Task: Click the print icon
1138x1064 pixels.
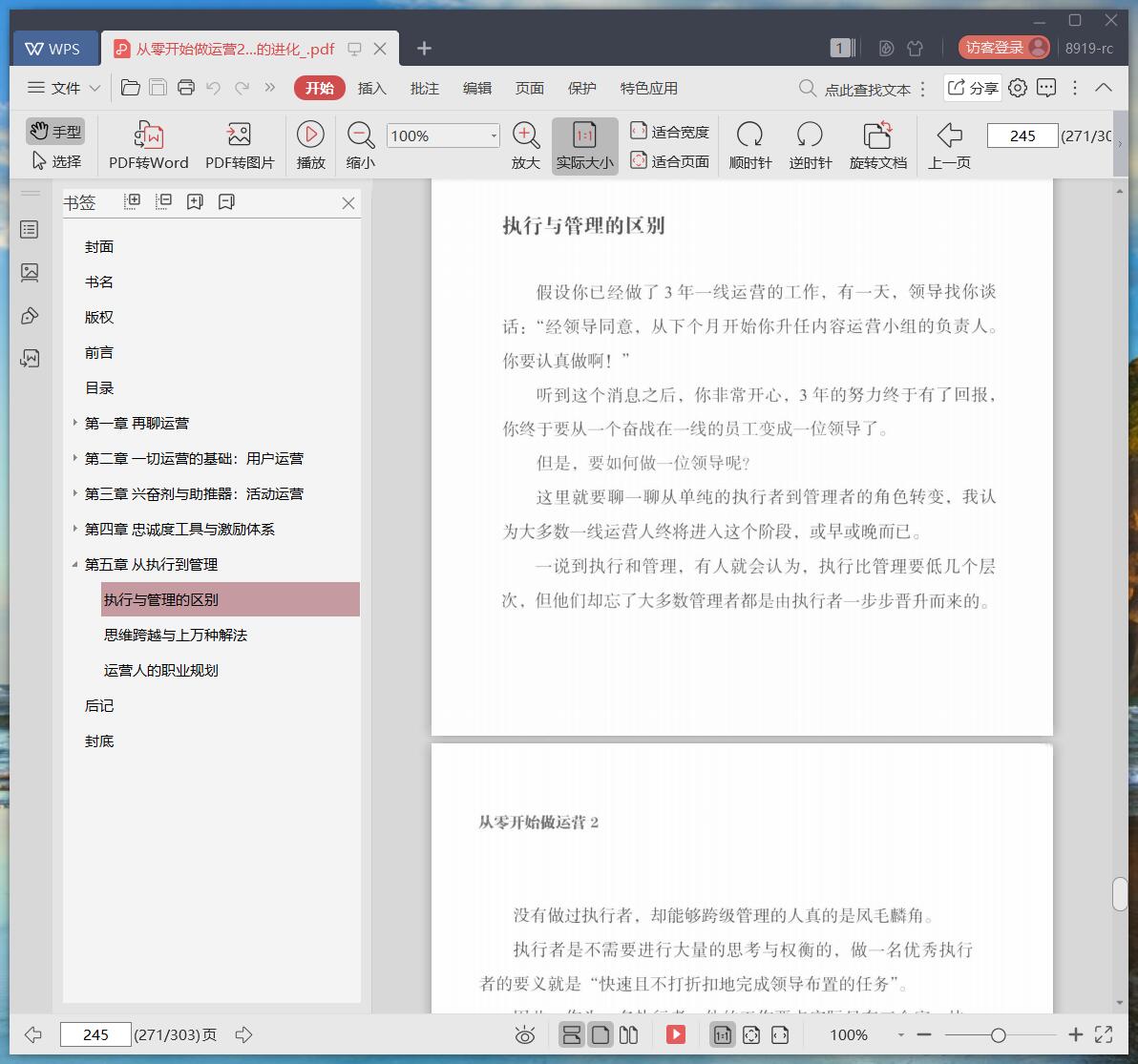Action: [186, 88]
